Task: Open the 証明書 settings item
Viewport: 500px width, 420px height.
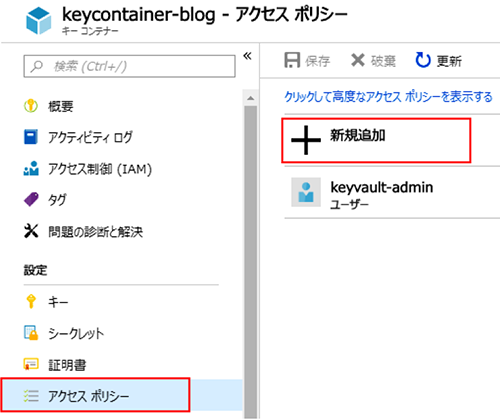Action: 67,365
